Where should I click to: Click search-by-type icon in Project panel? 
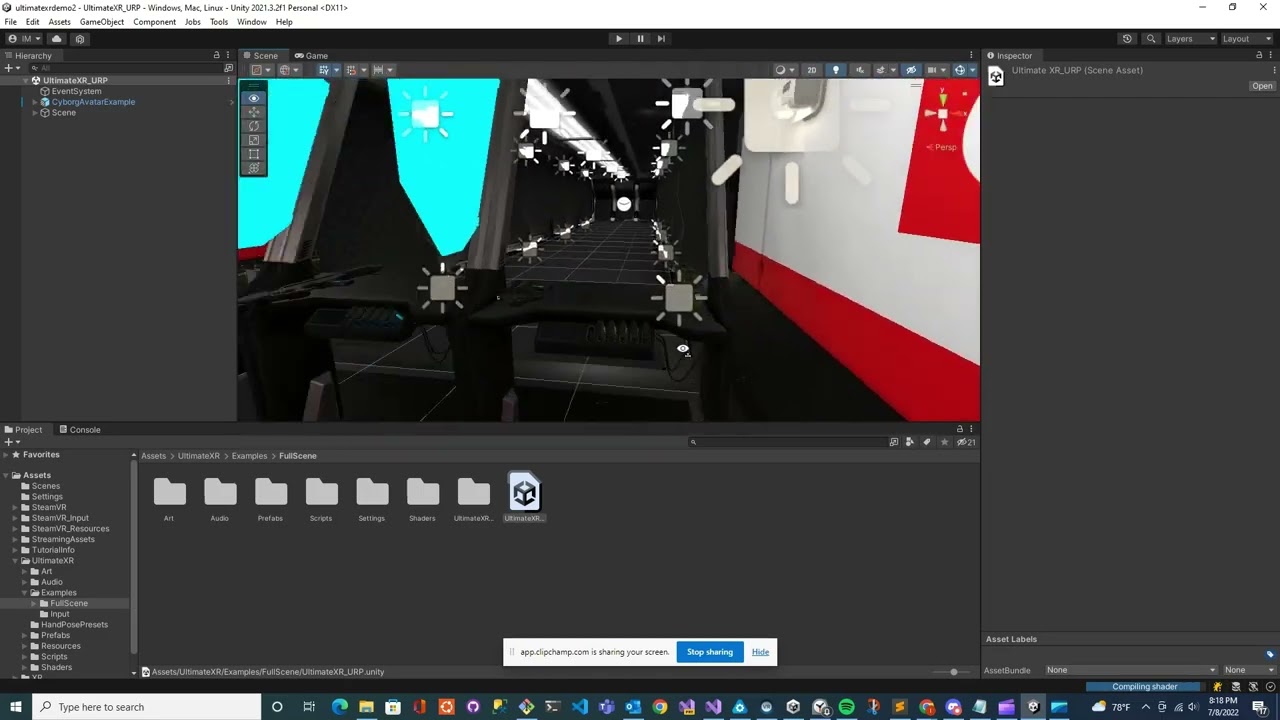[x=909, y=442]
